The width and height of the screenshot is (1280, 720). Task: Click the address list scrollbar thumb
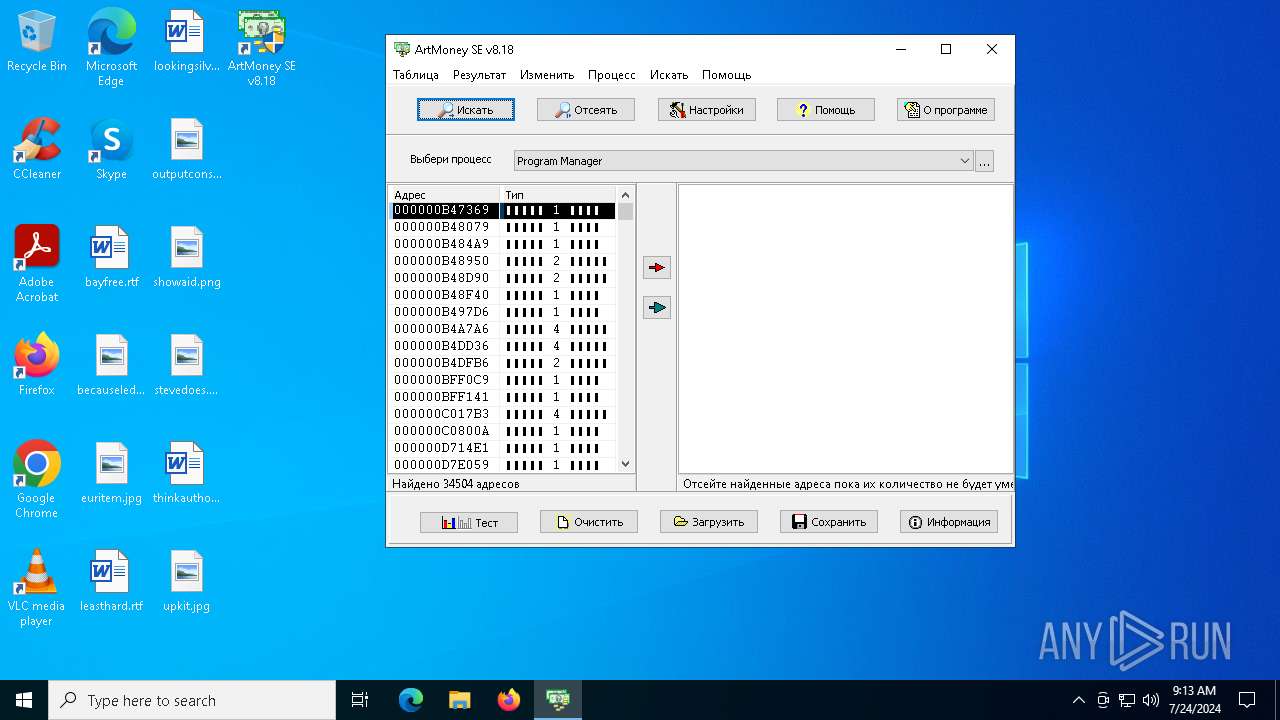tap(626, 212)
